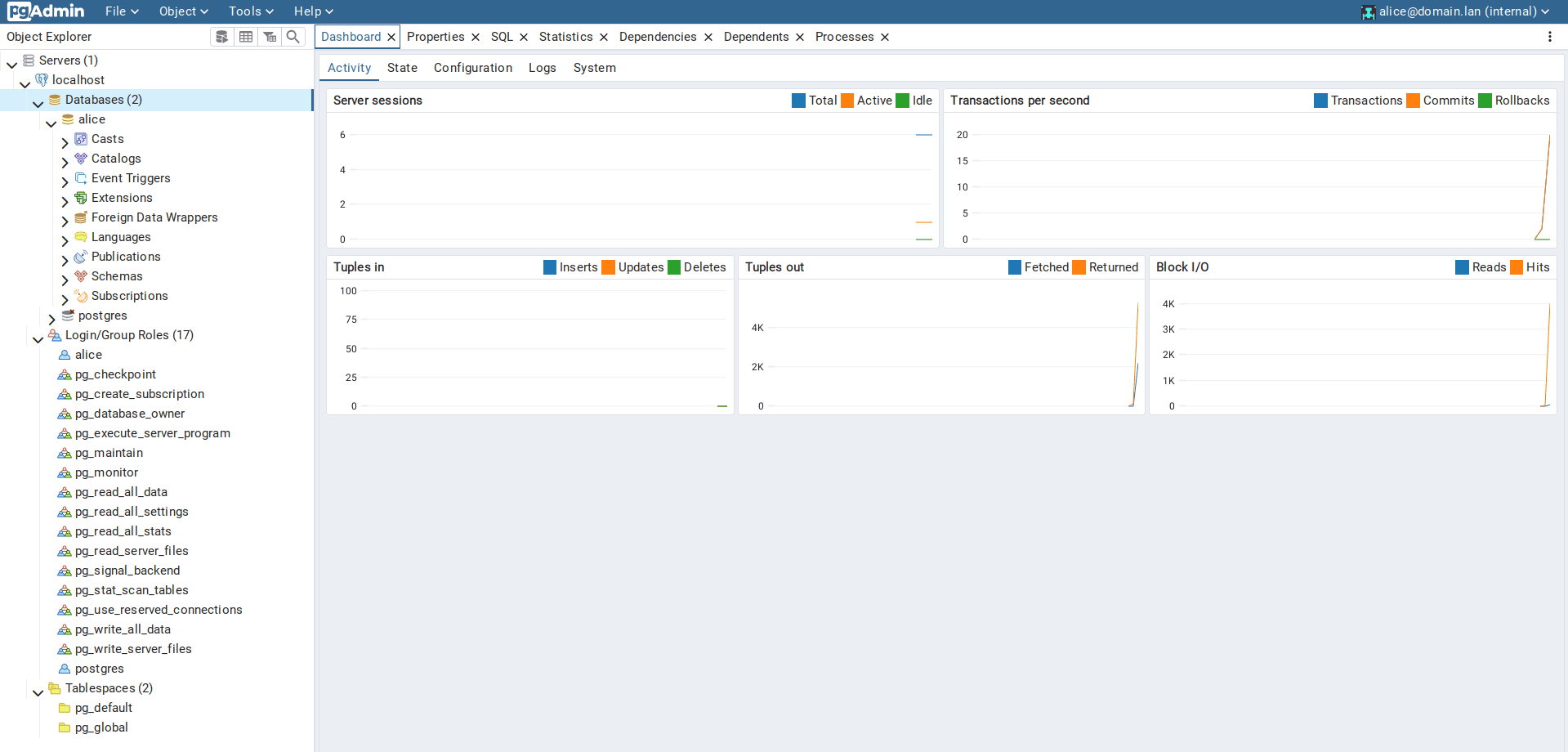Open the dashboard panel kebab menu
1568x752 pixels.
coord(1549,37)
